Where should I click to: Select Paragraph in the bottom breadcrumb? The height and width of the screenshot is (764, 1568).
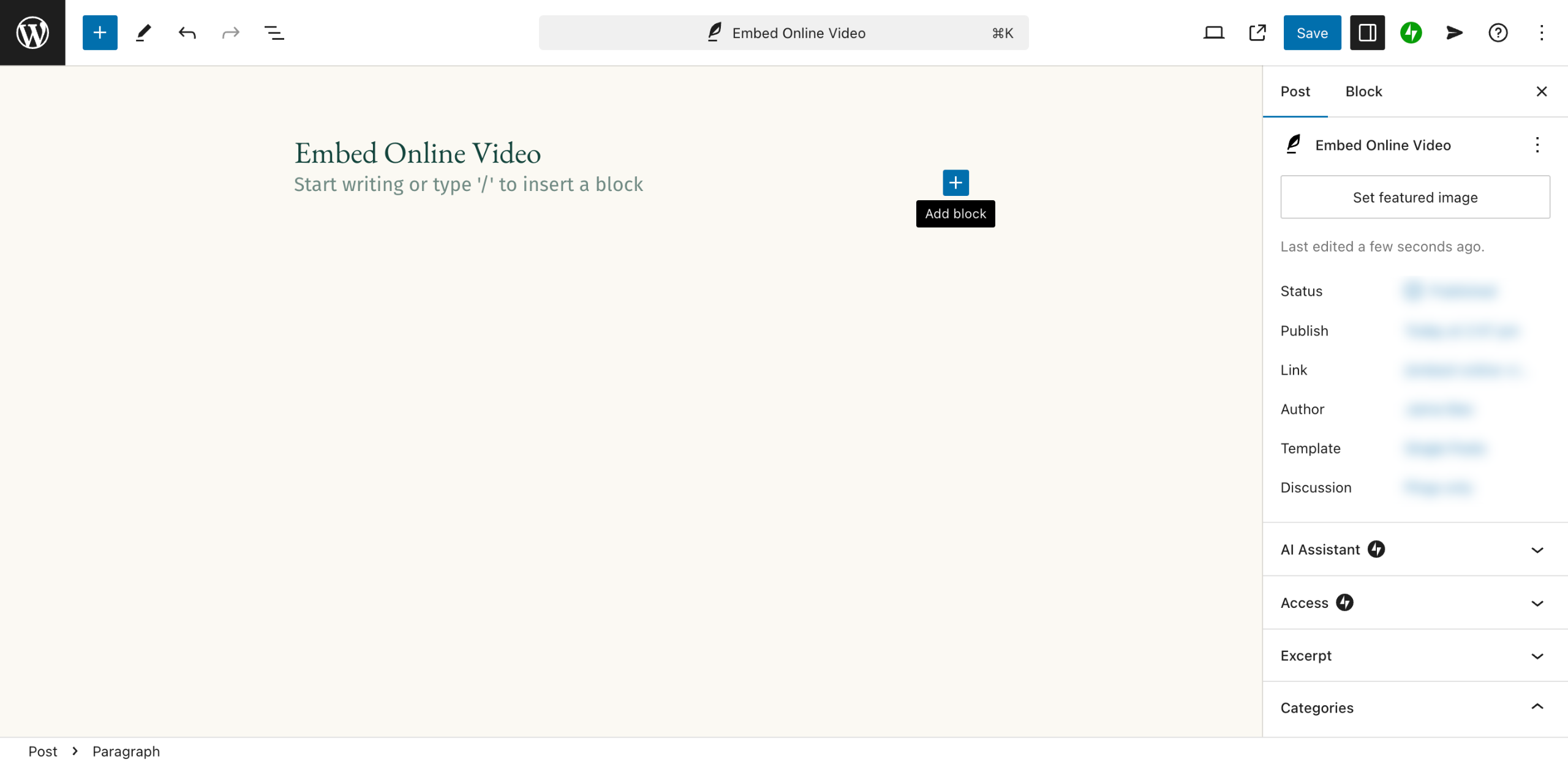(x=126, y=751)
